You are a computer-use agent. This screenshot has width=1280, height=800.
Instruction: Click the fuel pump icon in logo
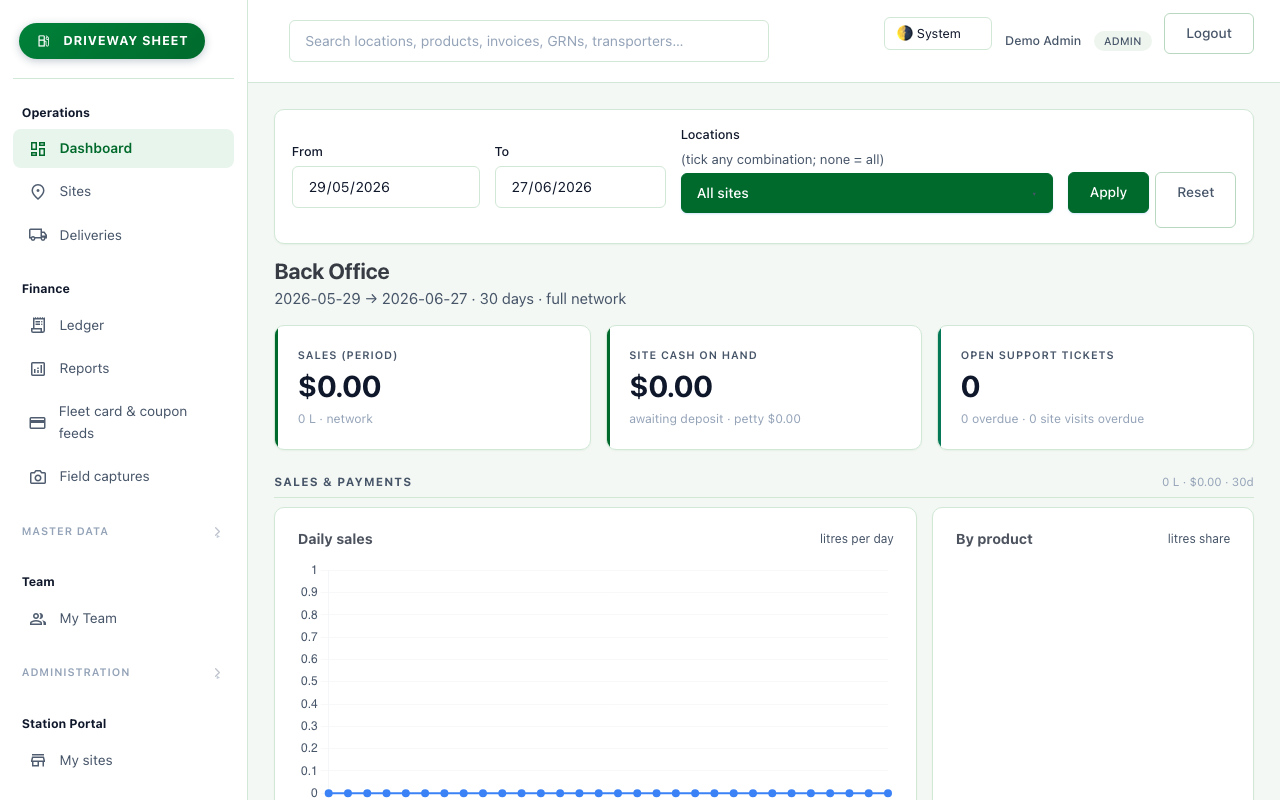click(43, 41)
